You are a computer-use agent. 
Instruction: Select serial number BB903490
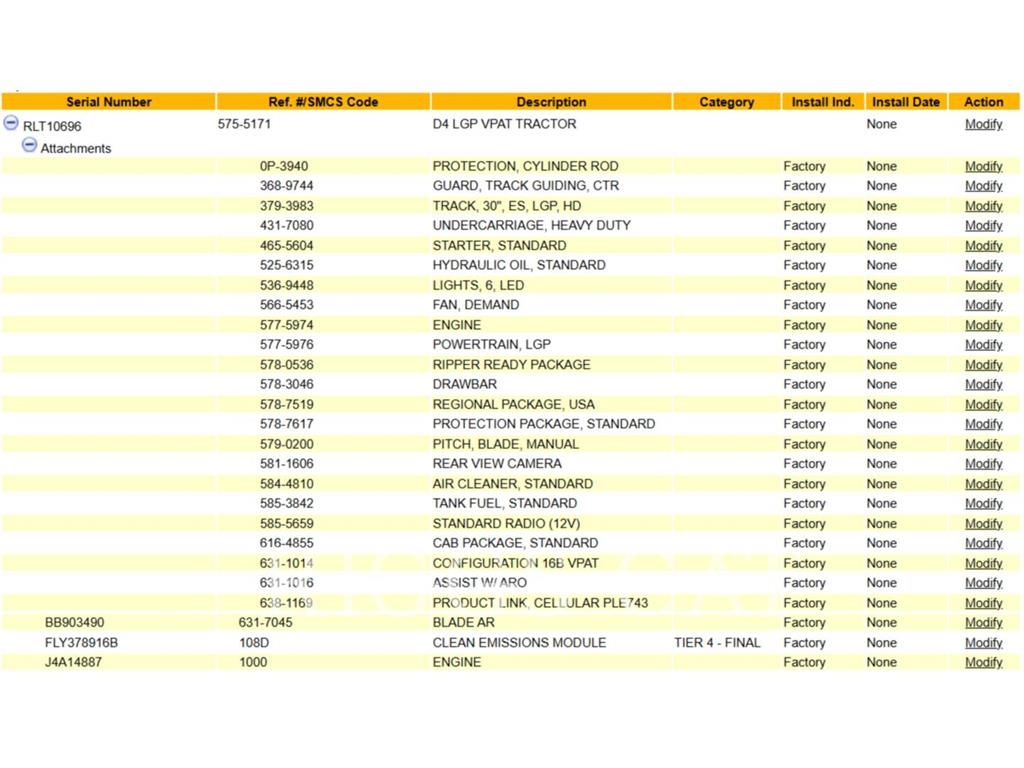[74, 623]
